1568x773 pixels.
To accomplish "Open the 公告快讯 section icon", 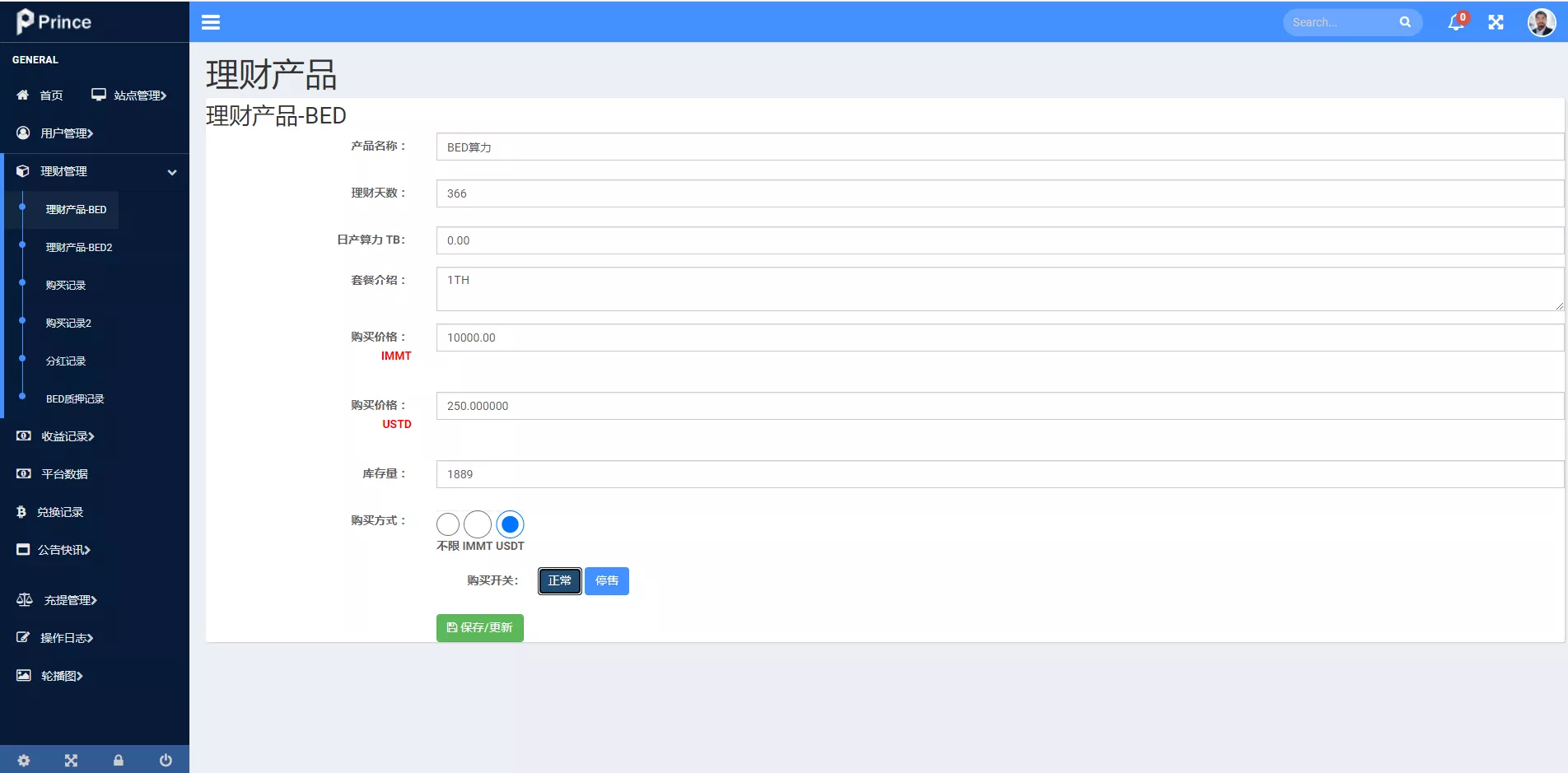I will click(x=23, y=549).
